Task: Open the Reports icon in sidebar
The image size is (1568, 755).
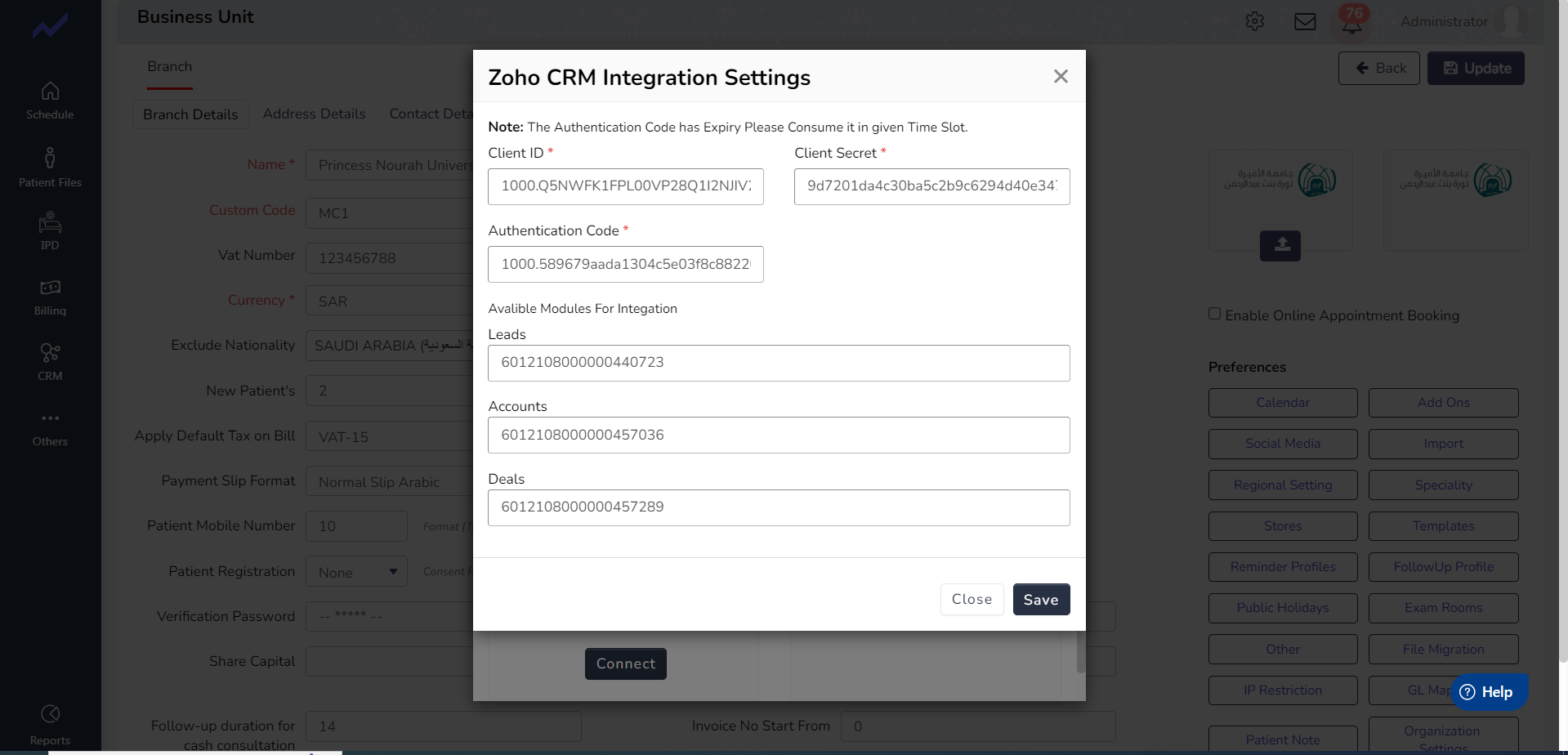Action: pos(50,714)
